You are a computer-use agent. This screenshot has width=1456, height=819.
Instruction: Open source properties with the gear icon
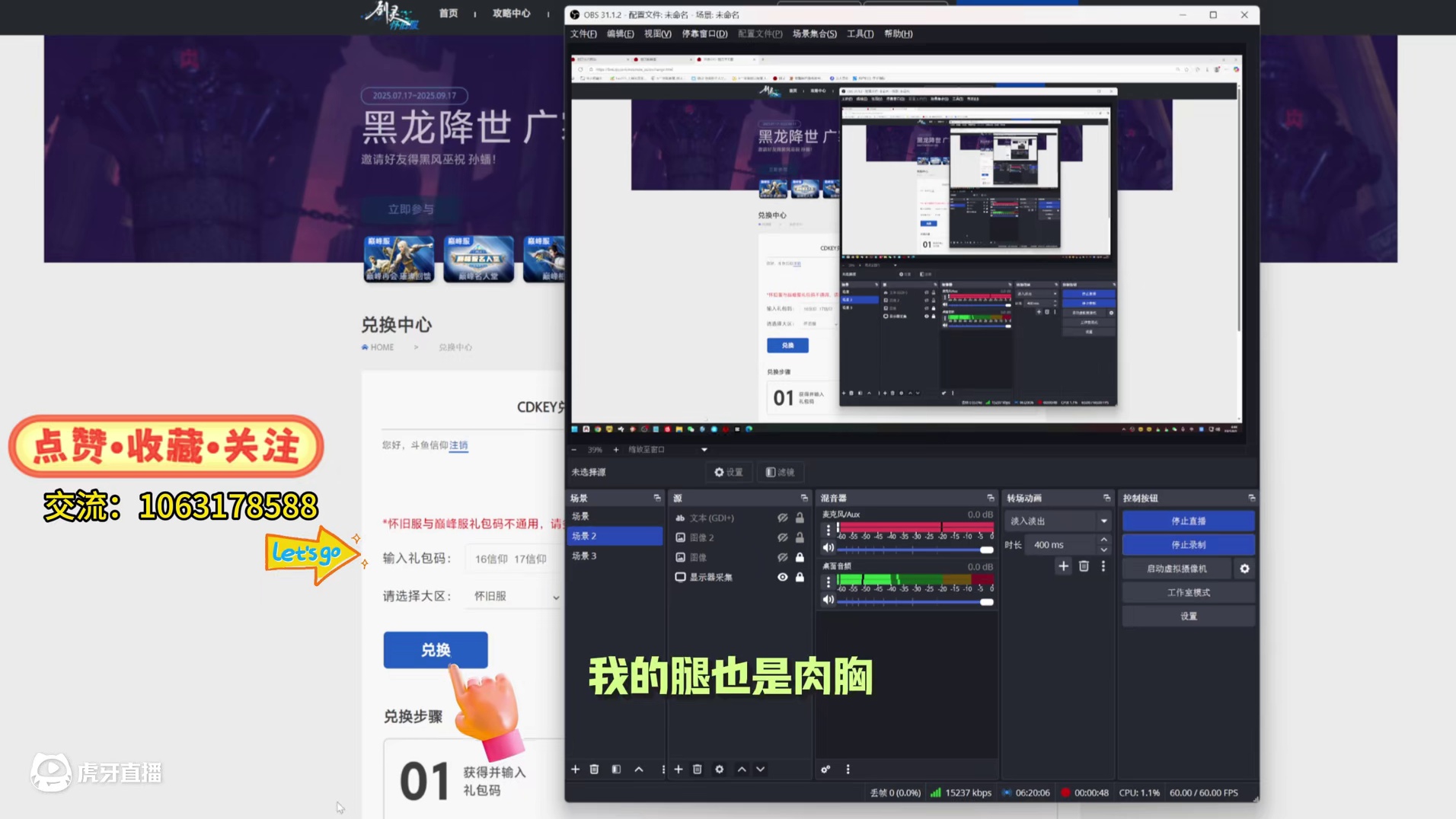tap(720, 770)
